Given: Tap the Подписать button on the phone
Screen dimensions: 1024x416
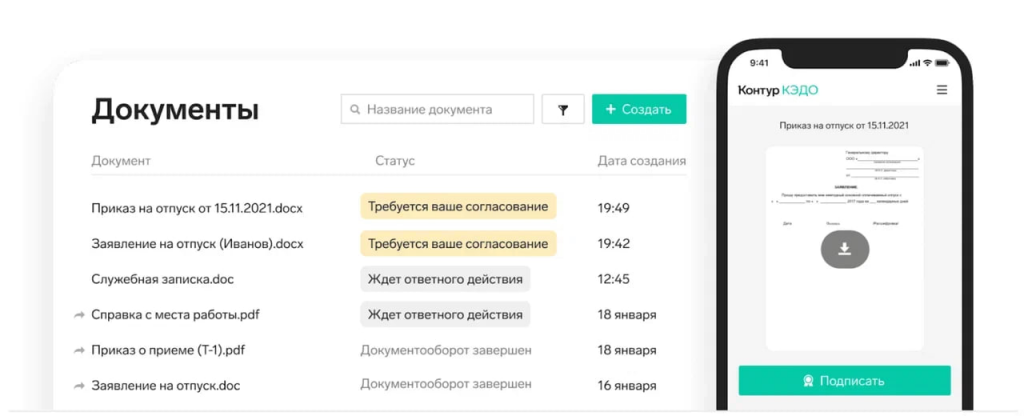Looking at the screenshot, I should click(844, 381).
